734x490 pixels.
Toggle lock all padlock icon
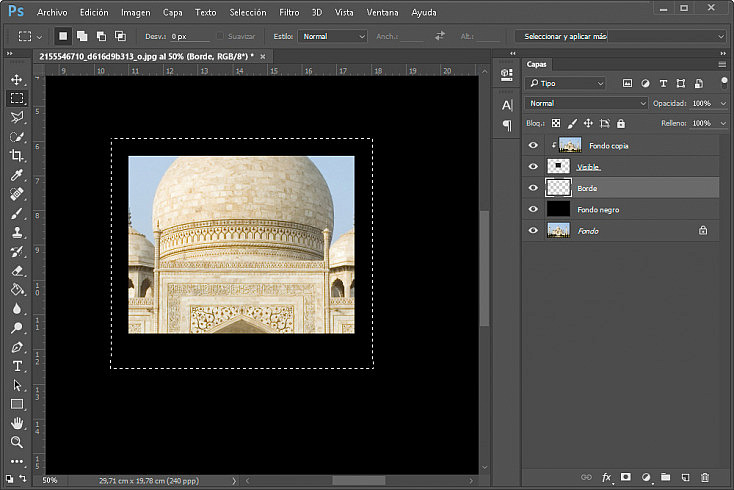(x=621, y=123)
